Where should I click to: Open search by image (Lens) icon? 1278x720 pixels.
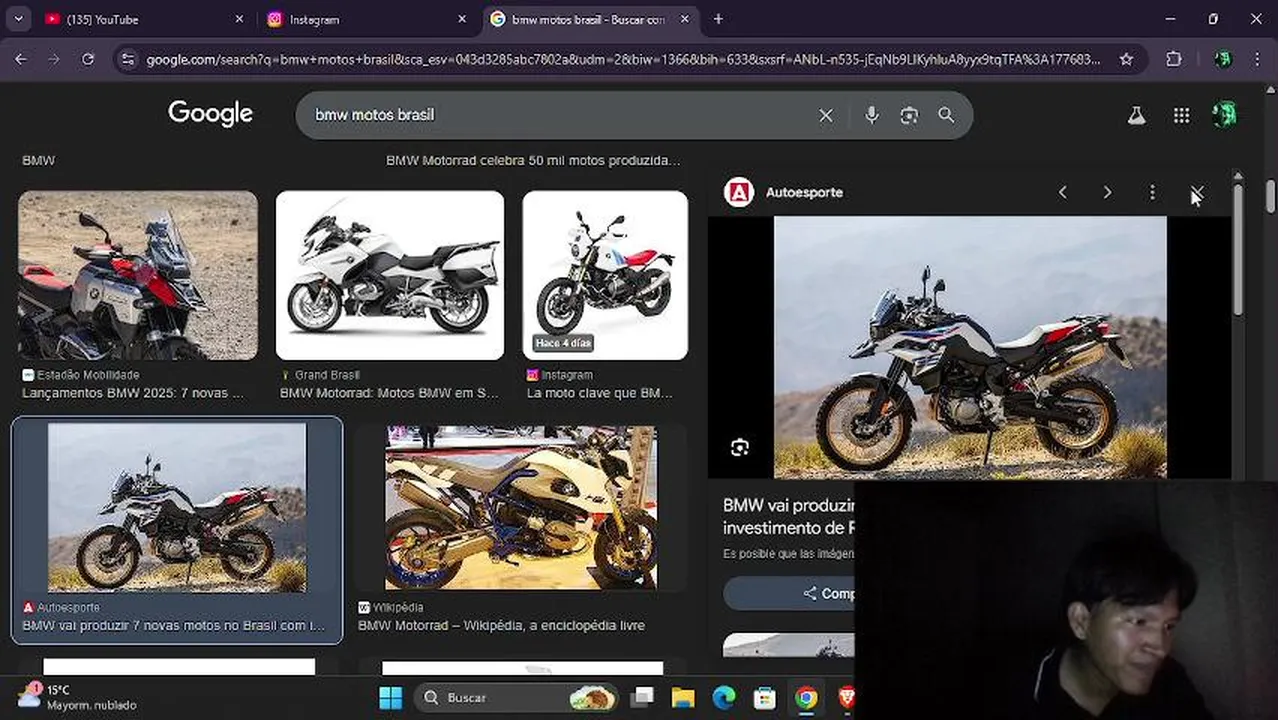[909, 115]
